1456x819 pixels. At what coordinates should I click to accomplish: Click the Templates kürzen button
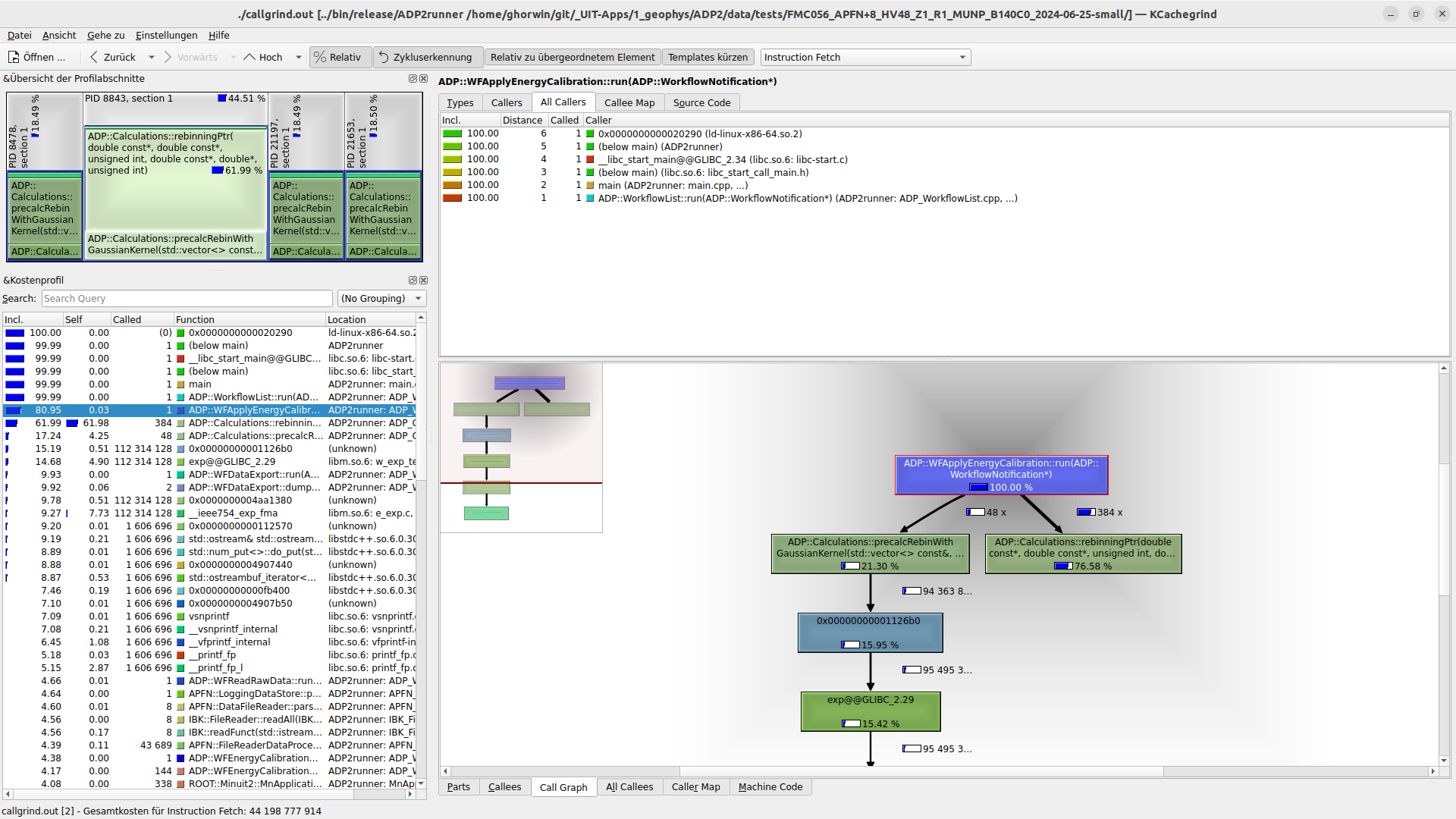click(x=707, y=57)
